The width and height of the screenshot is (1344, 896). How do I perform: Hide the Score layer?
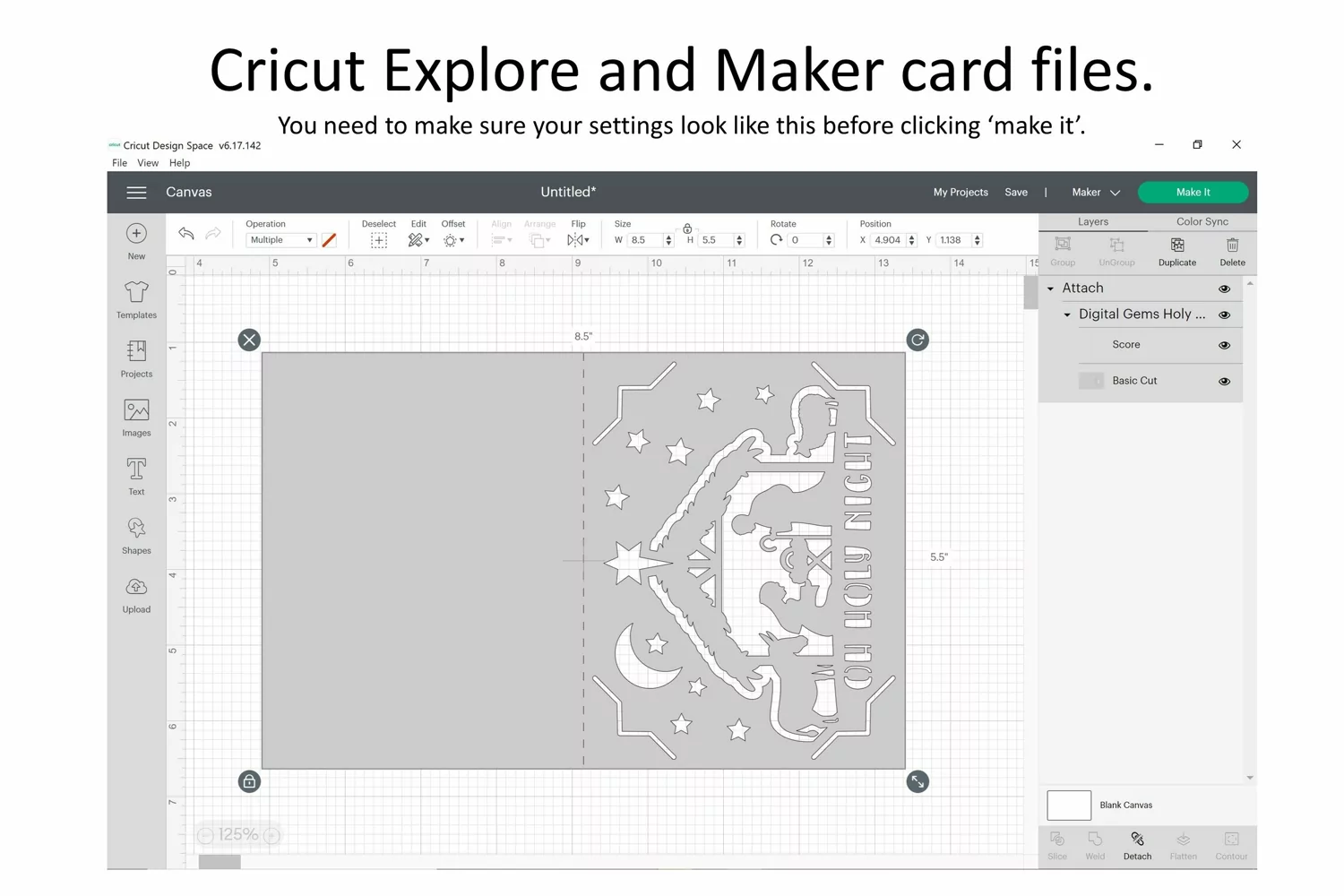[1224, 345]
